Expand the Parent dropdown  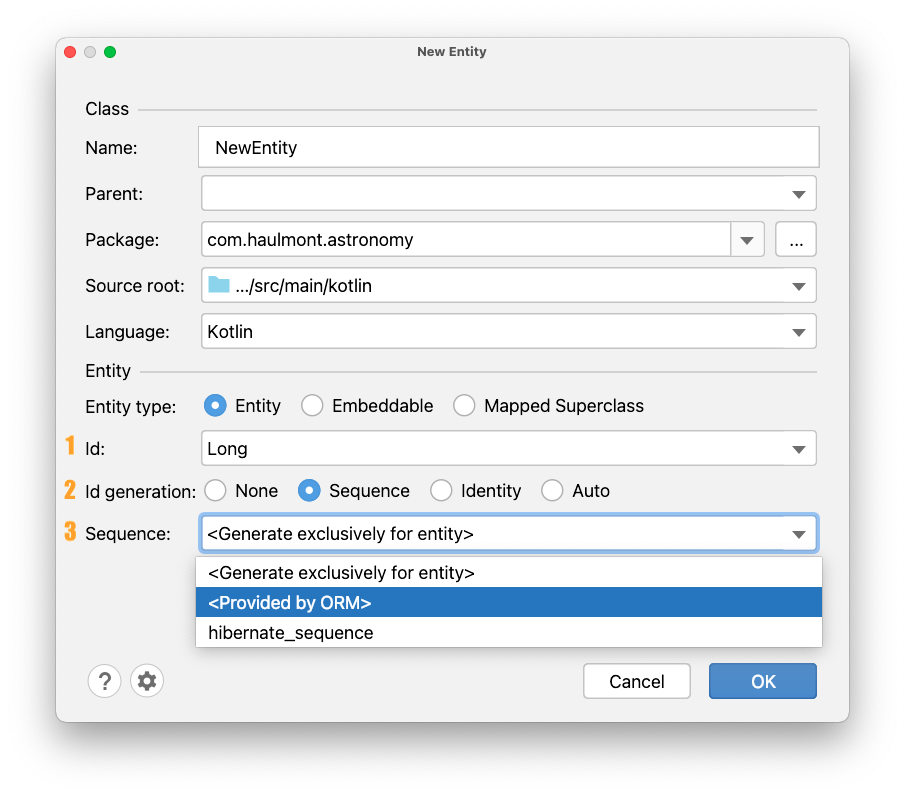798,194
